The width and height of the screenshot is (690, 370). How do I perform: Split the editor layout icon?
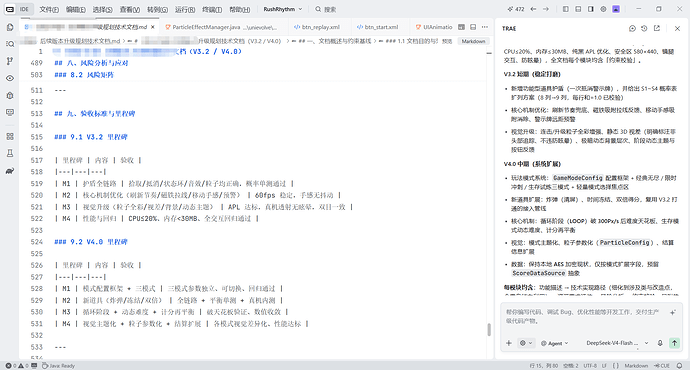[x=473, y=27]
